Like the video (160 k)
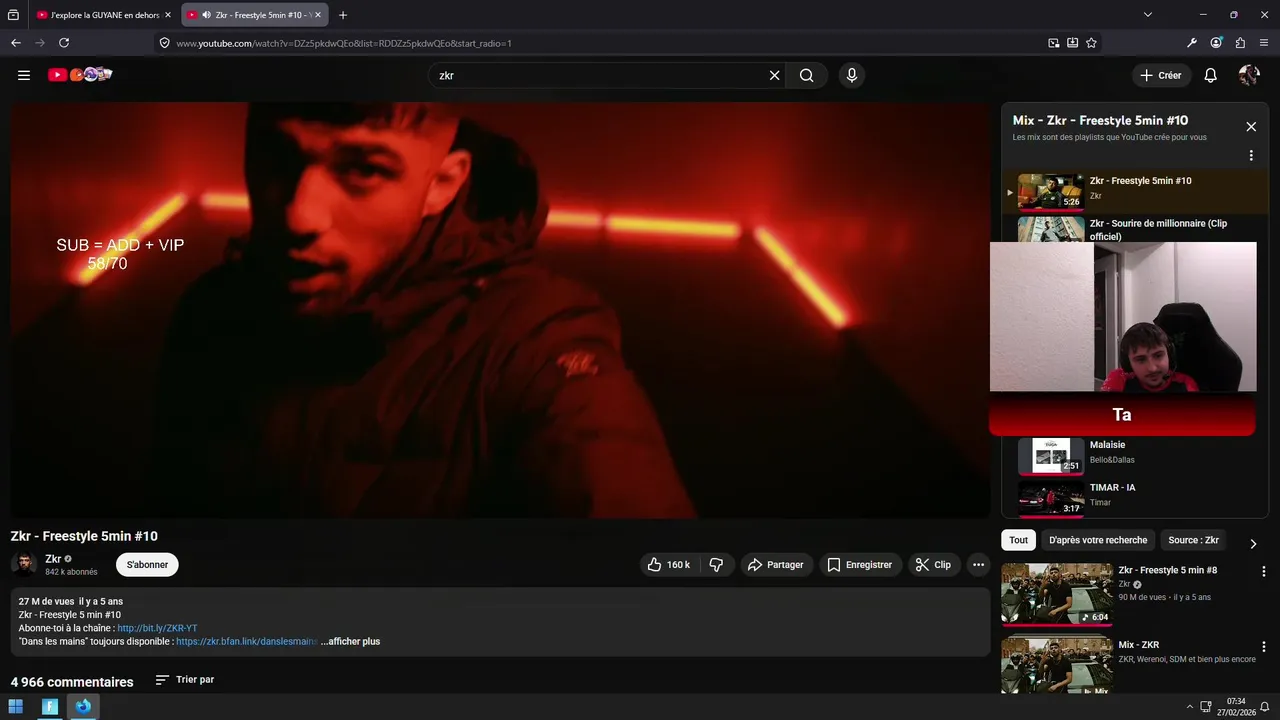 tap(669, 565)
